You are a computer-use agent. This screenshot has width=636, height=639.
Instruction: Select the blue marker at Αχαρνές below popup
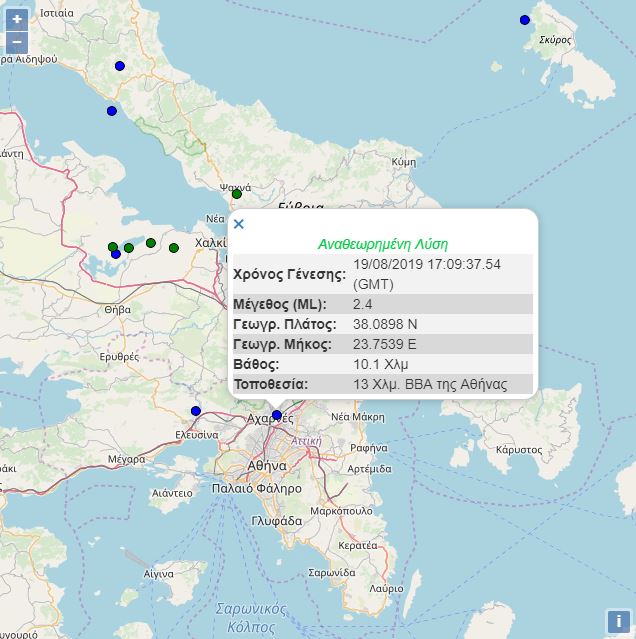click(277, 414)
